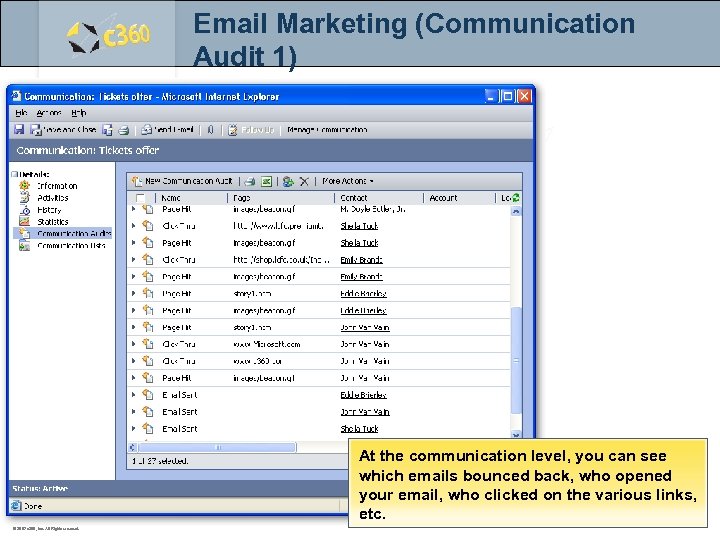Click the row icon for Sheila Tuck PageHit

point(147,242)
